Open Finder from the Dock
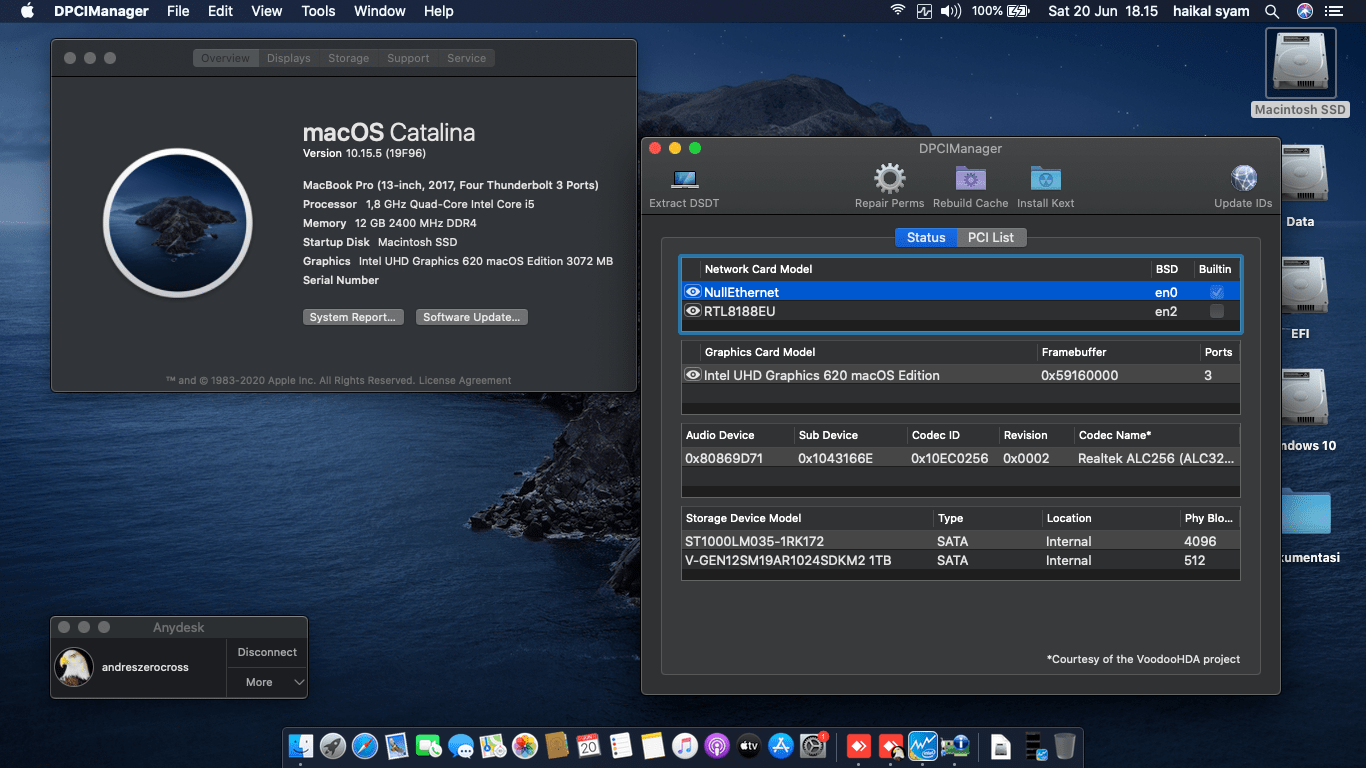Viewport: 1366px width, 768px height. point(301,745)
